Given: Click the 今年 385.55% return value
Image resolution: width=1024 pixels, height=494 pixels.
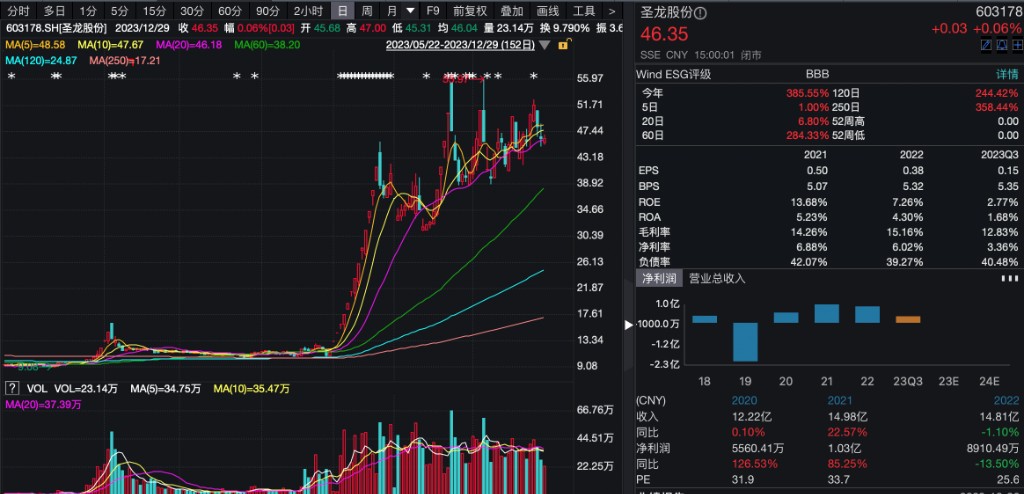Looking at the screenshot, I should coord(808,93).
